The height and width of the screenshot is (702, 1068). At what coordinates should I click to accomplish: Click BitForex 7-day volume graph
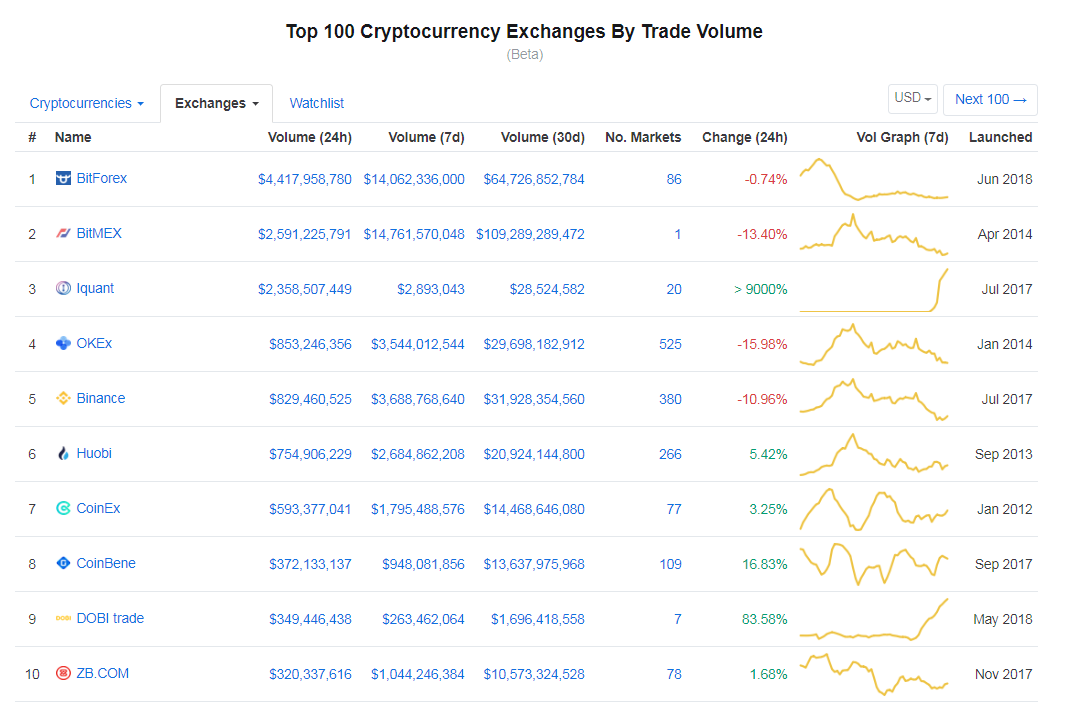coord(874,179)
